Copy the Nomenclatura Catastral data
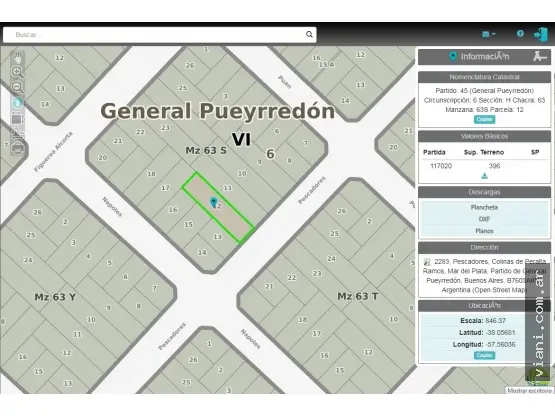 pyautogui.click(x=484, y=120)
